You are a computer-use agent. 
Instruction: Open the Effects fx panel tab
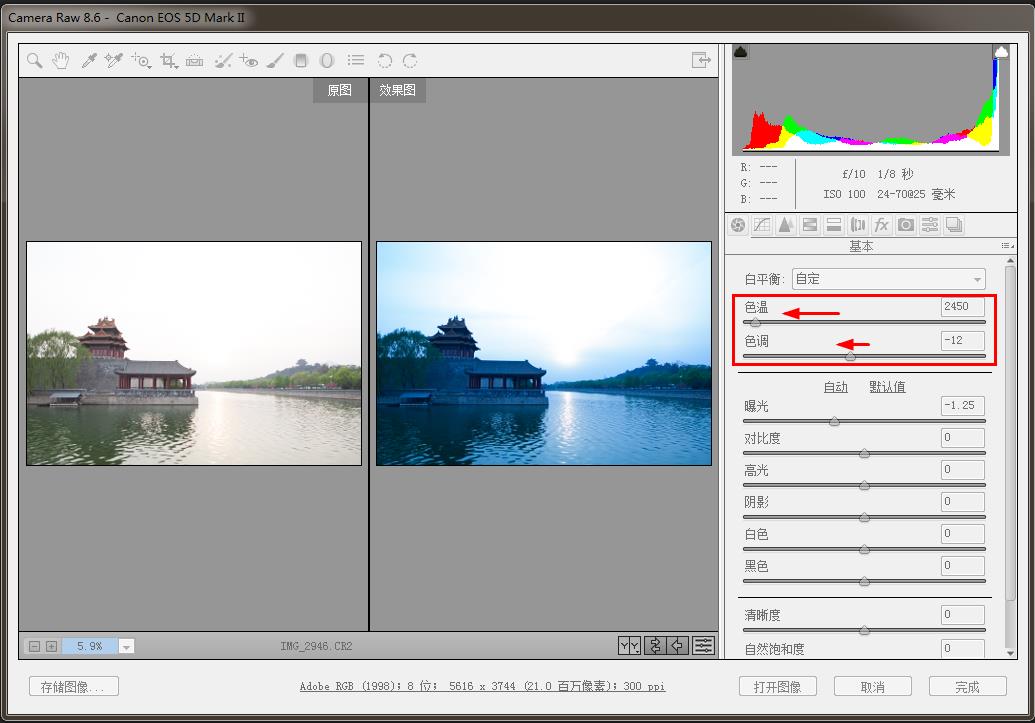pos(881,225)
